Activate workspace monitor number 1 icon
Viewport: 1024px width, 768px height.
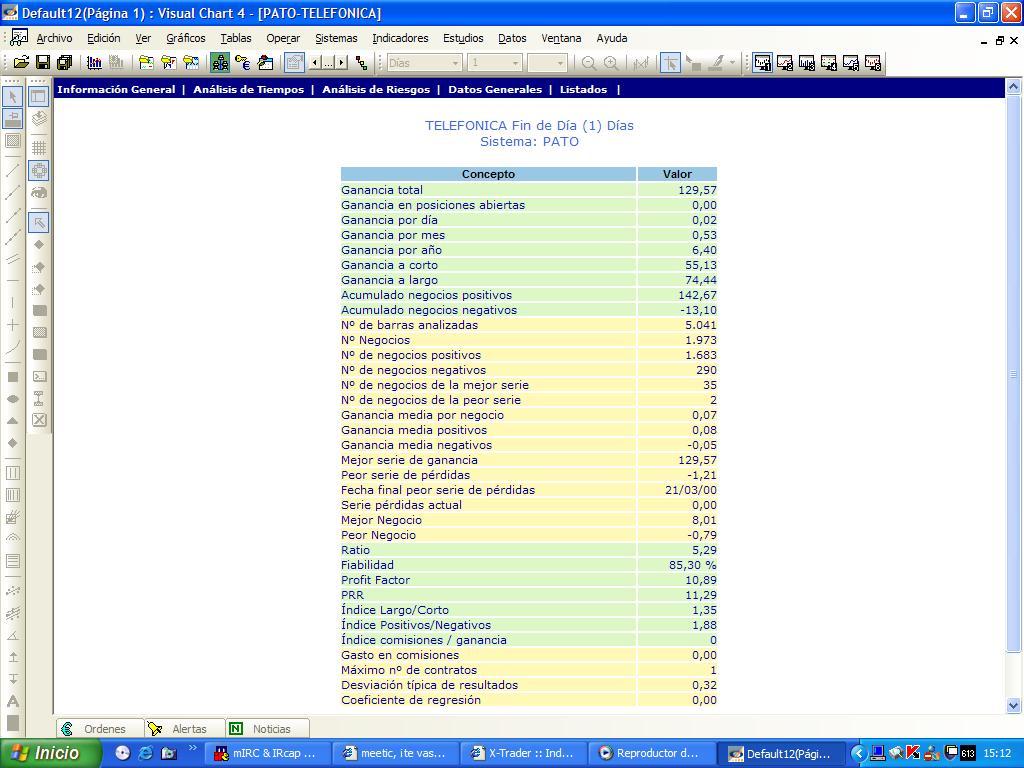point(762,63)
